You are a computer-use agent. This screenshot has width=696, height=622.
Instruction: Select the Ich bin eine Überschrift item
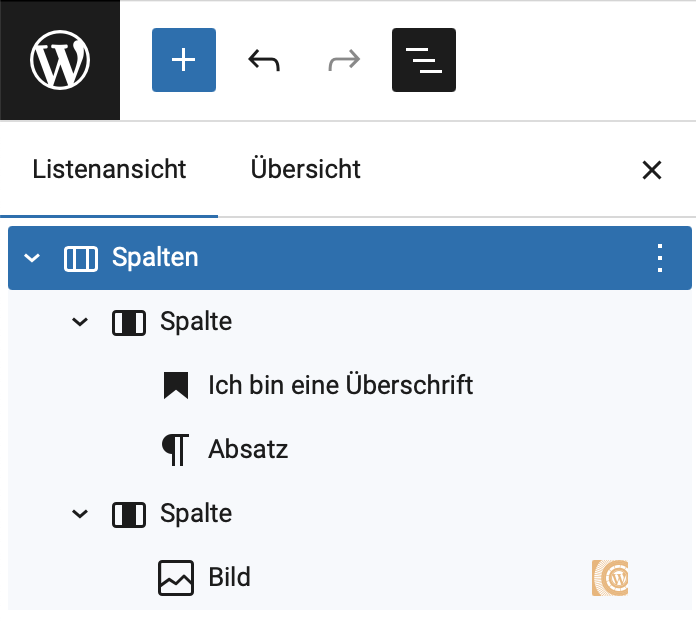point(341,385)
